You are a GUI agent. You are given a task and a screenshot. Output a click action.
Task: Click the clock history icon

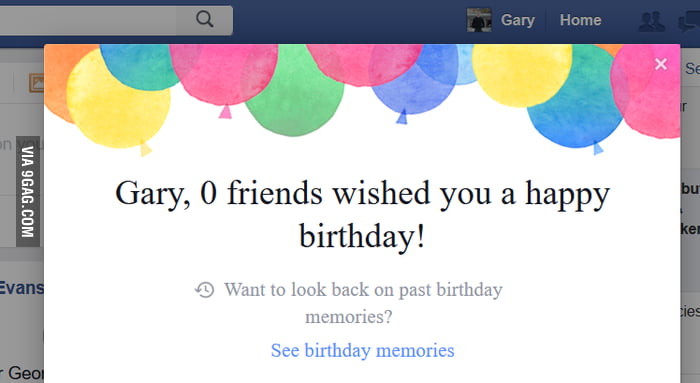pyautogui.click(x=204, y=290)
